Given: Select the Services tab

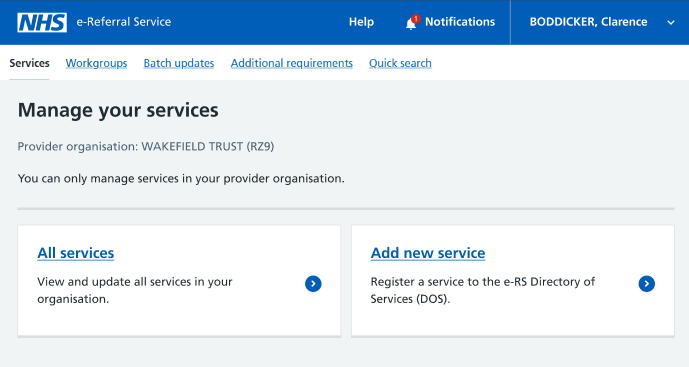Looking at the screenshot, I should [29, 63].
